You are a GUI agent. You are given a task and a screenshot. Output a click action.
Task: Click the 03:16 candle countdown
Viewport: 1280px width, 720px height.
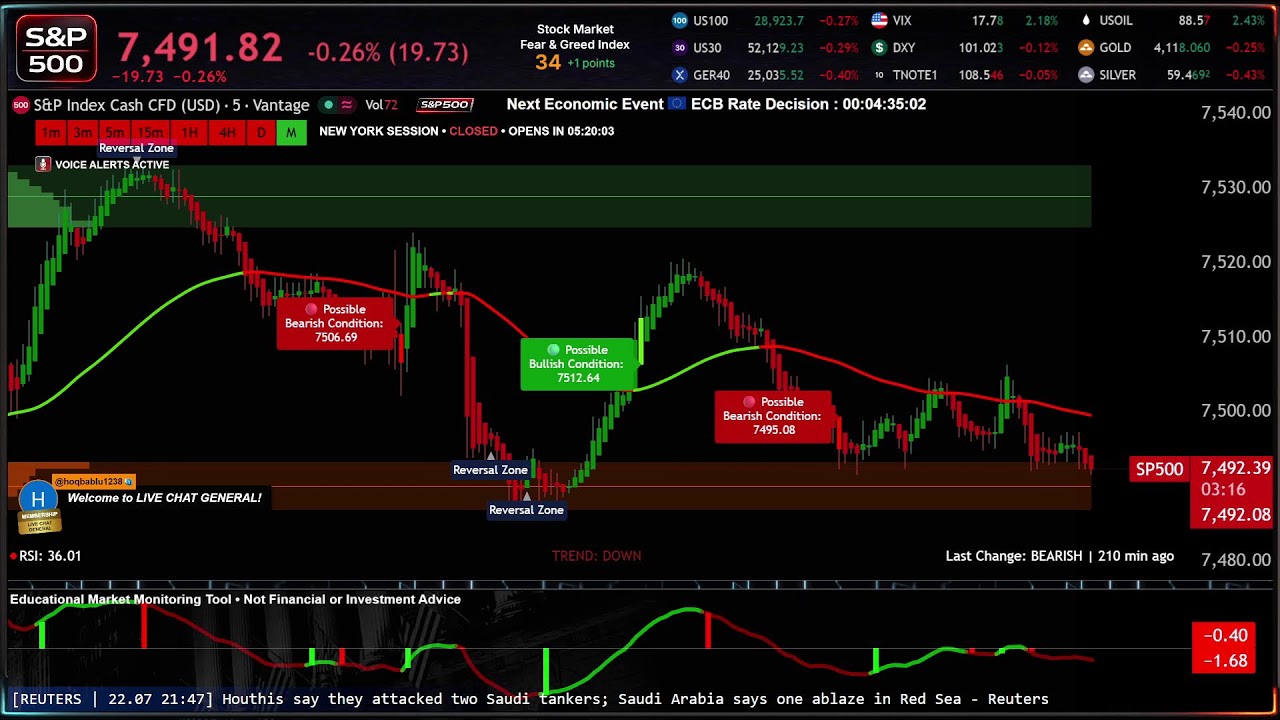[1222, 490]
